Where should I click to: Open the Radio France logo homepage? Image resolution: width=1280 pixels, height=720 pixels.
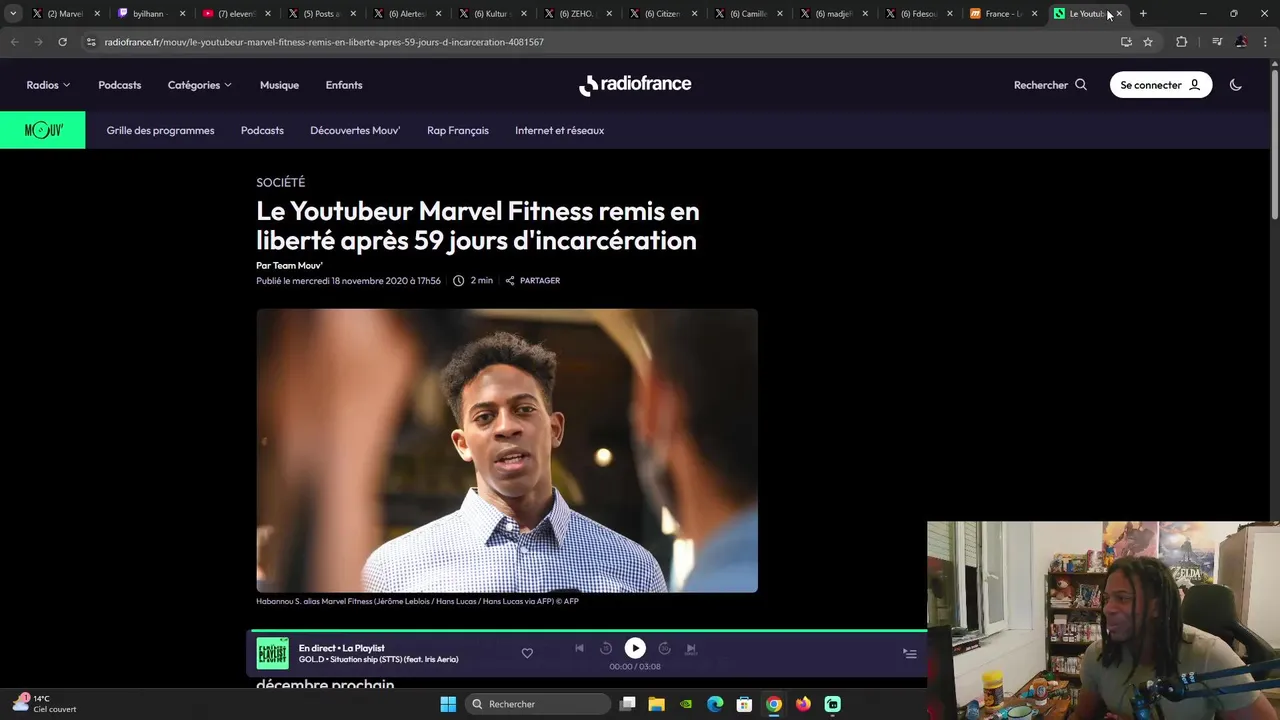635,85
